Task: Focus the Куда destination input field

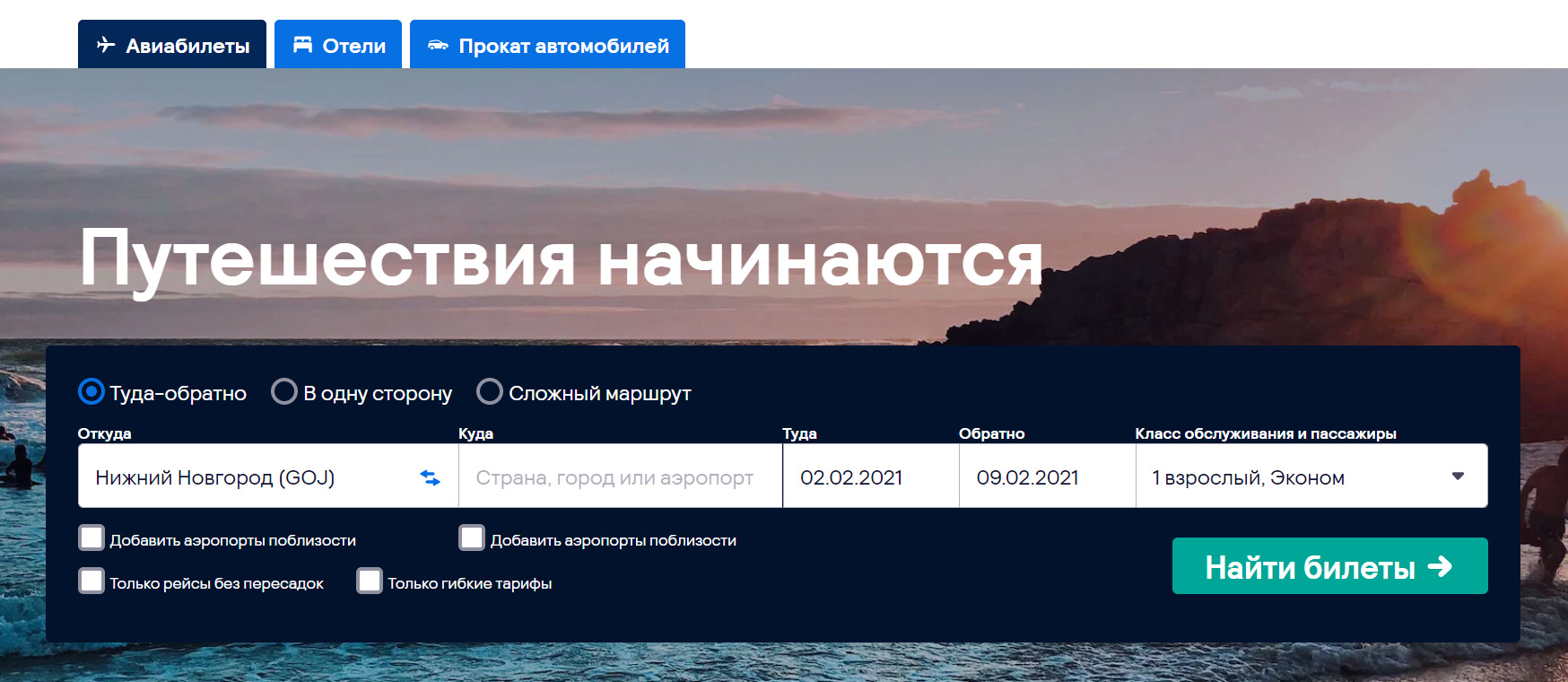Action: (x=620, y=477)
